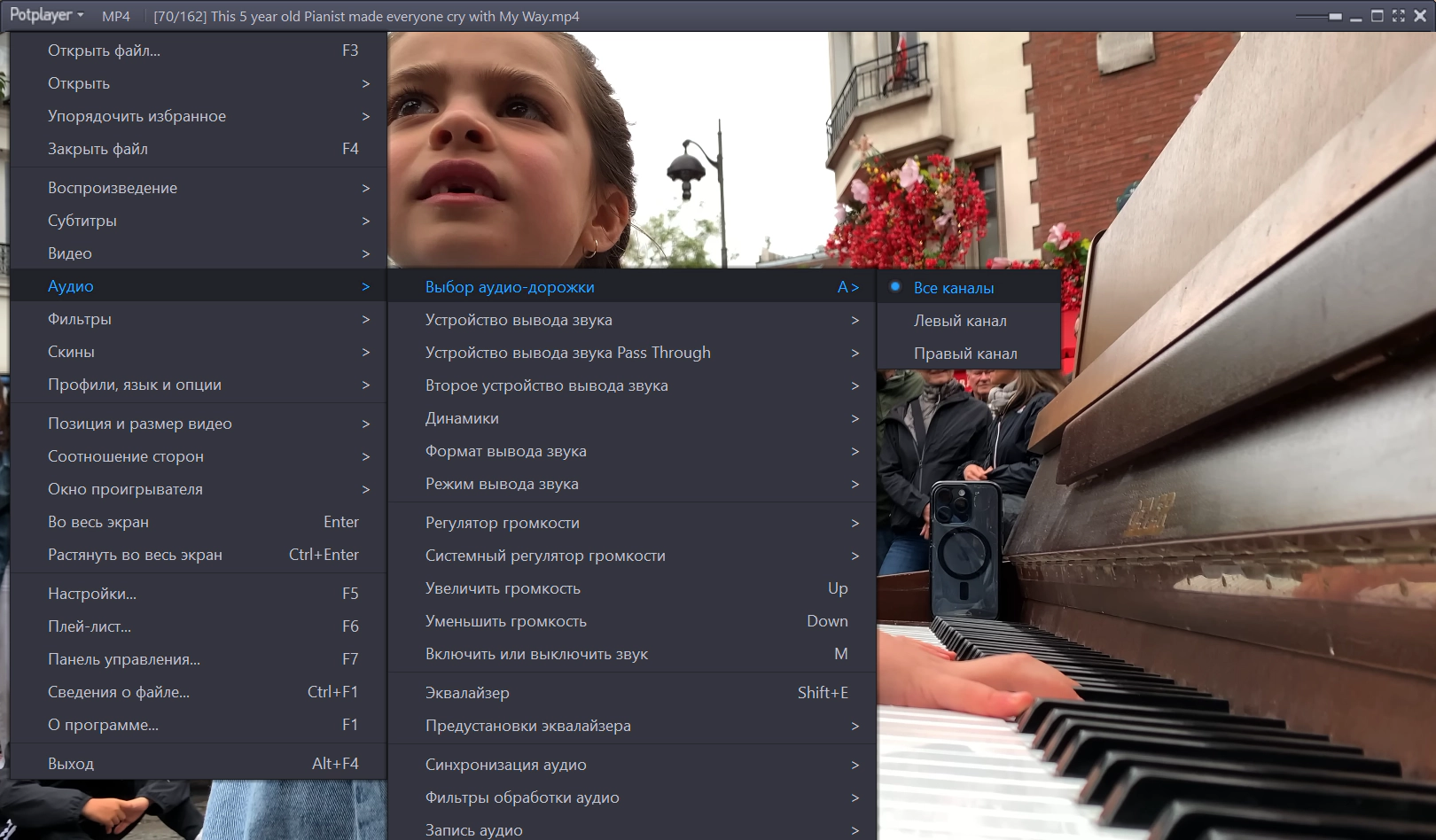The image size is (1436, 840).
Task: Select the 'Все каналы' radio option
Action: [x=969, y=287]
